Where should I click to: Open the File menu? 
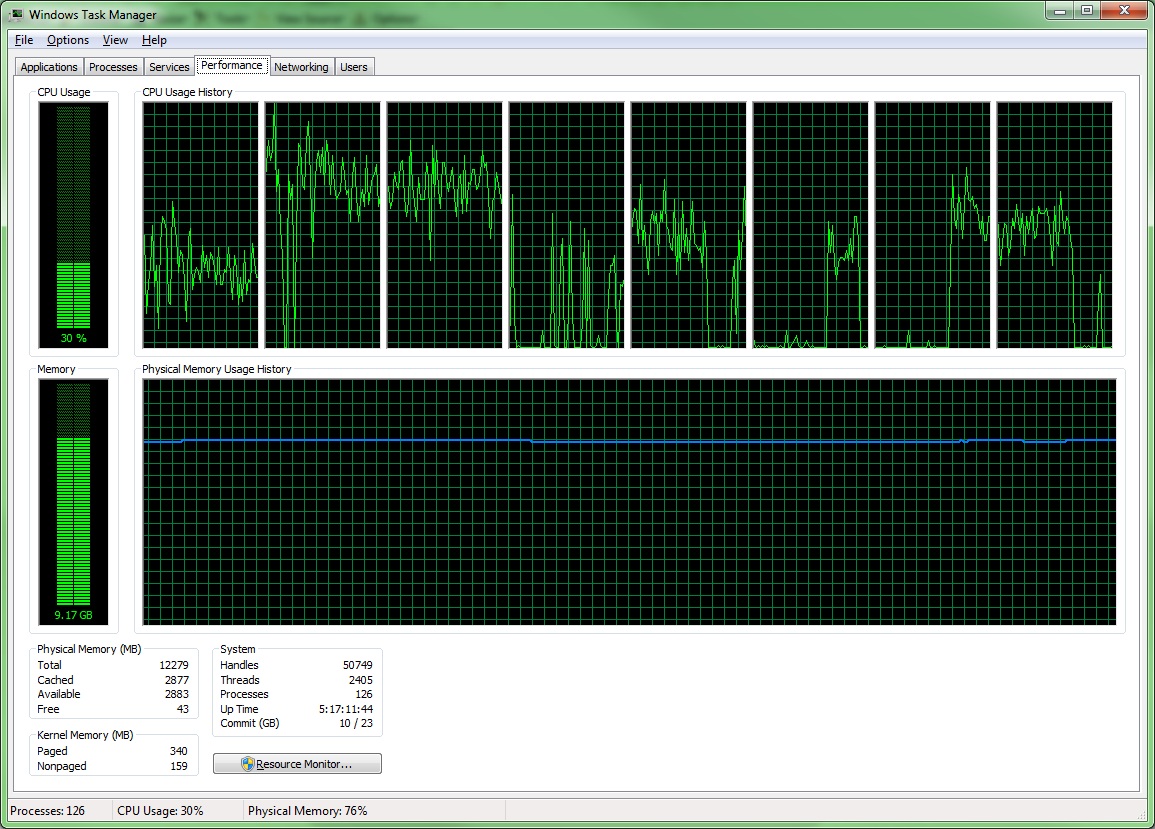click(24, 40)
